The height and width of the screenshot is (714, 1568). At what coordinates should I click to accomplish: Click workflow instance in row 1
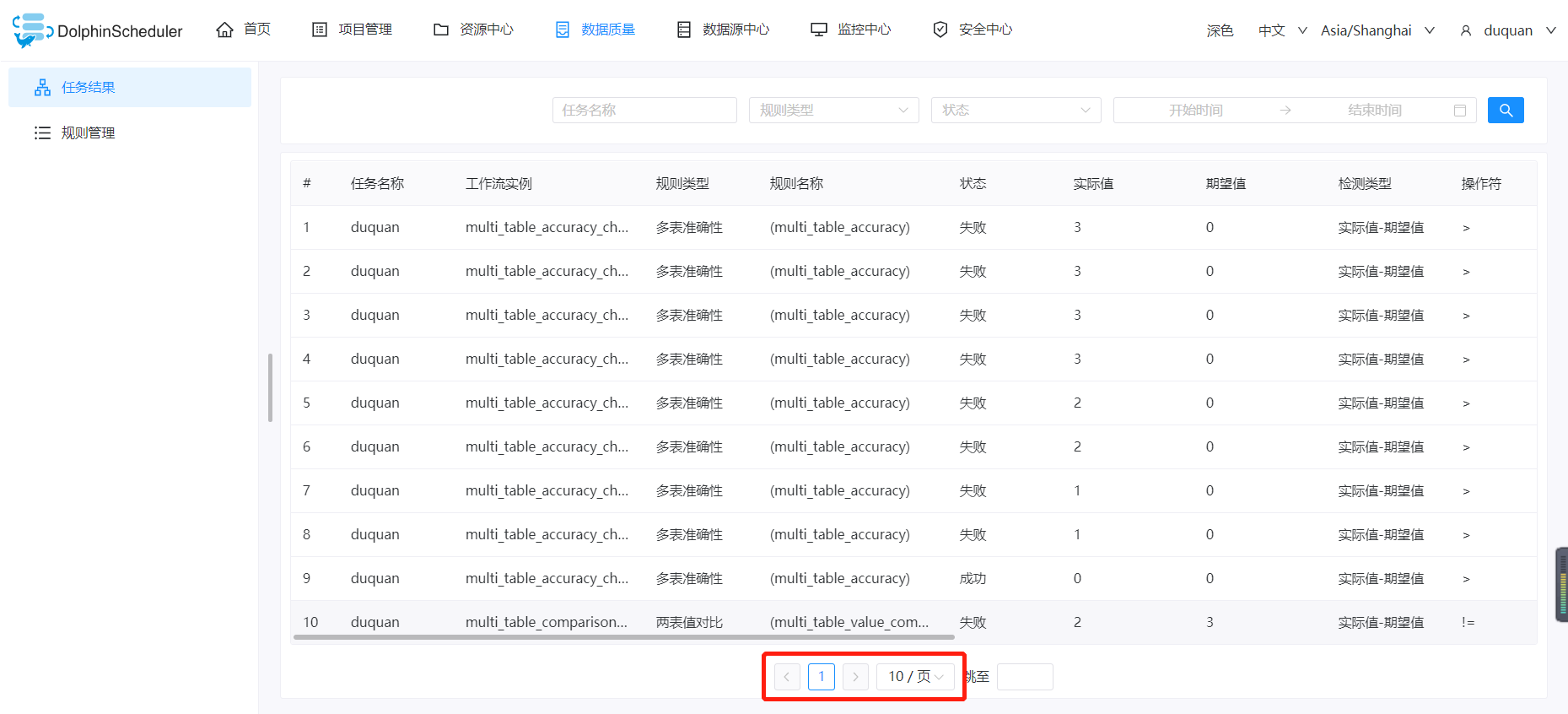tap(547, 228)
